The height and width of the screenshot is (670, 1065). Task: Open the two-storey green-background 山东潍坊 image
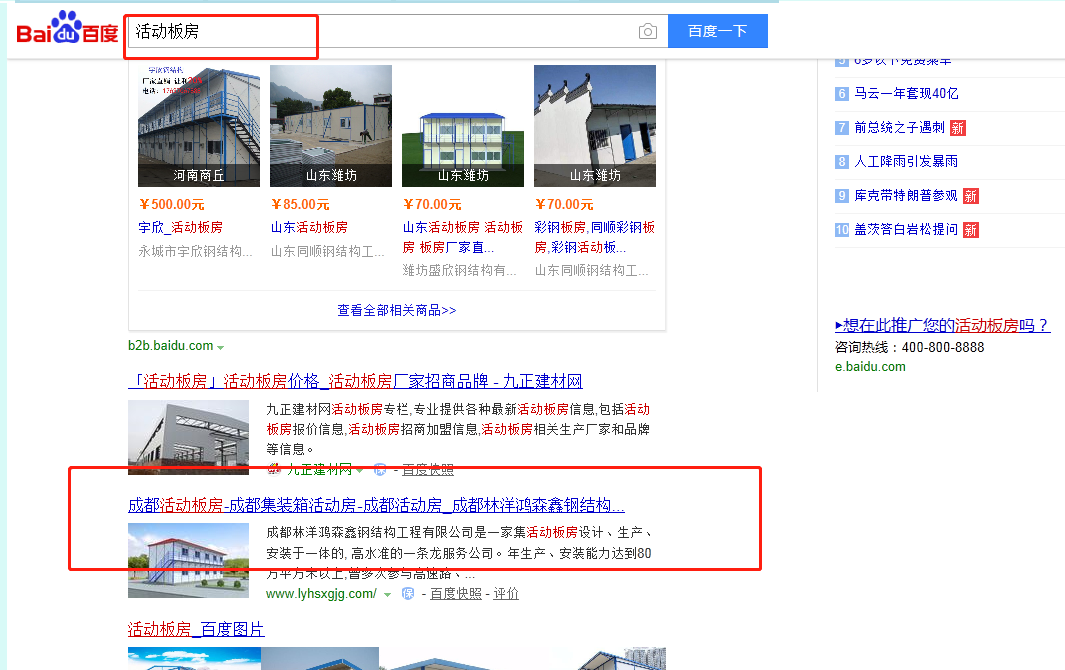pyautogui.click(x=463, y=126)
